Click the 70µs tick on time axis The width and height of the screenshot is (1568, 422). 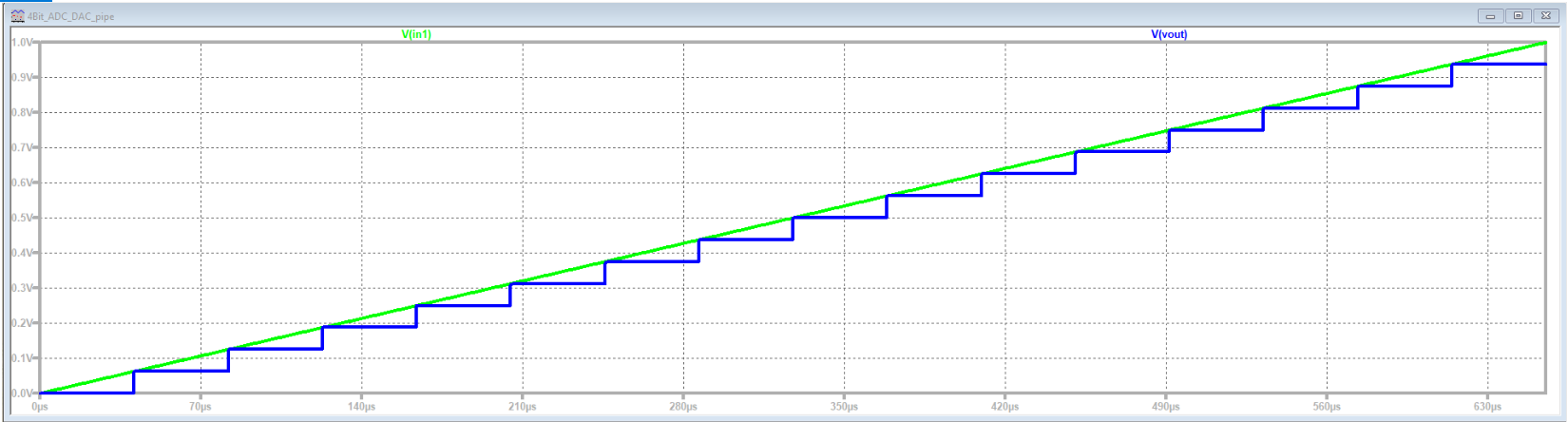[x=200, y=407]
